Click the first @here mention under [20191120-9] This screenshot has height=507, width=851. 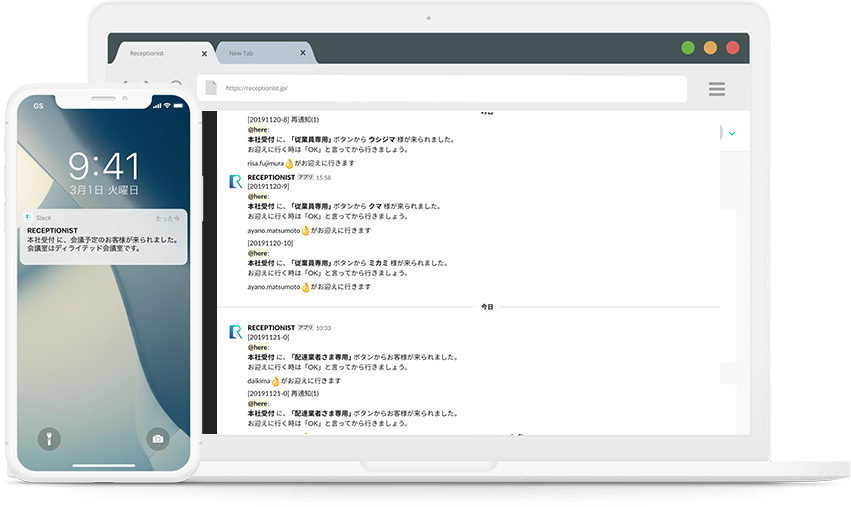tap(258, 196)
